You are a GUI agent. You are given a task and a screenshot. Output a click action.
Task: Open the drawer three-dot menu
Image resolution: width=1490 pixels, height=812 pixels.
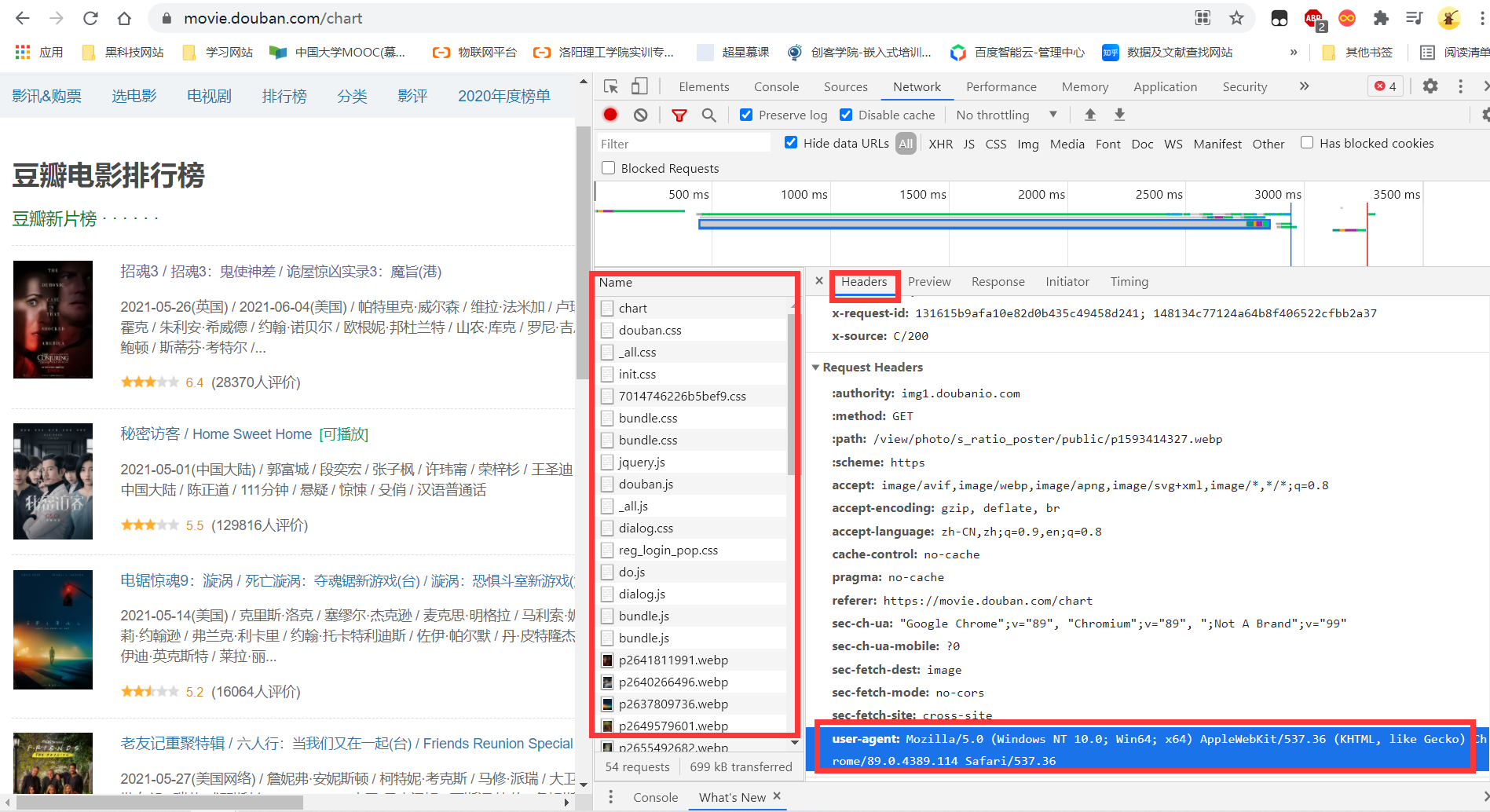tap(610, 797)
